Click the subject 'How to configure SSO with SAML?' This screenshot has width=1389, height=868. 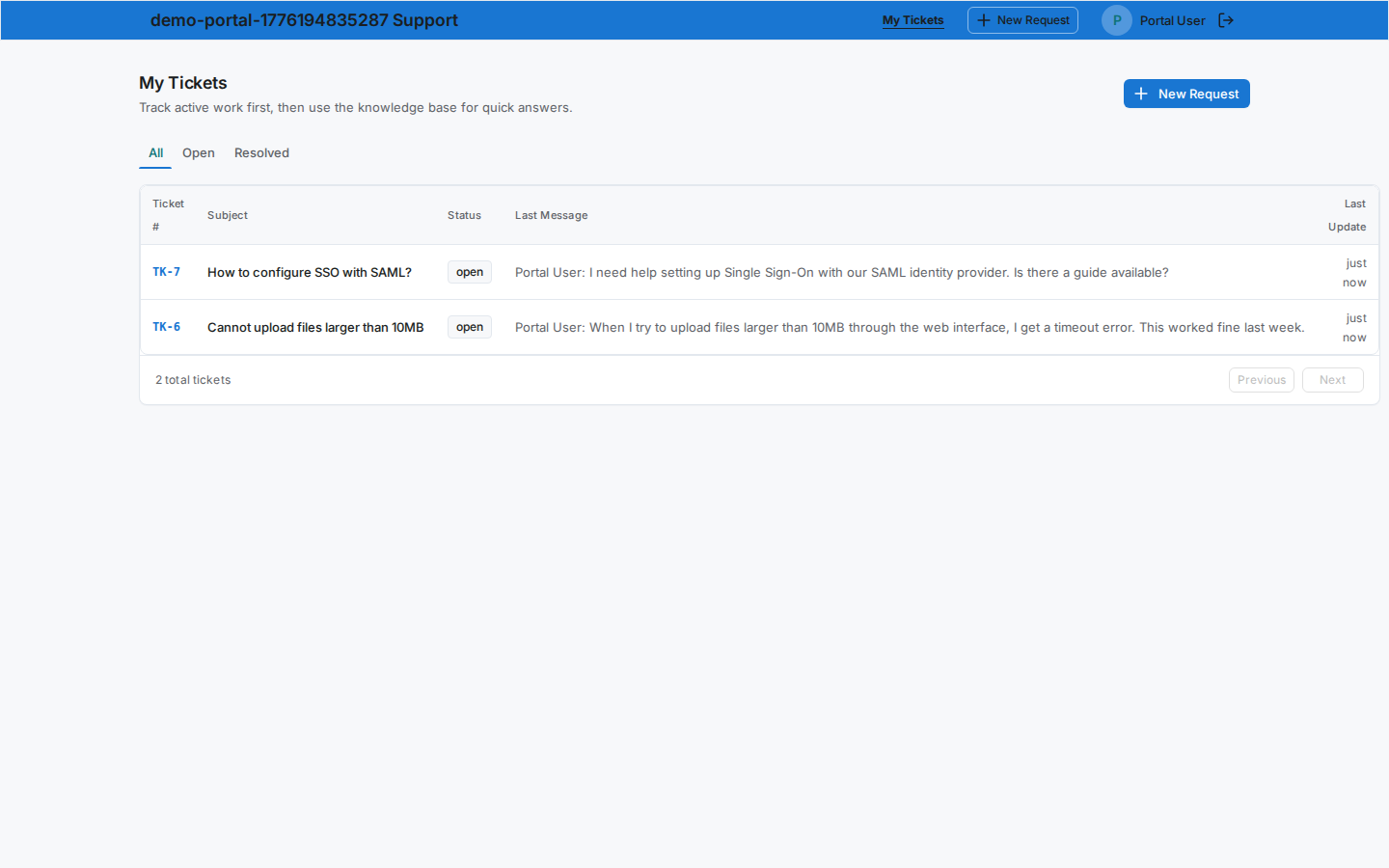coord(309,272)
